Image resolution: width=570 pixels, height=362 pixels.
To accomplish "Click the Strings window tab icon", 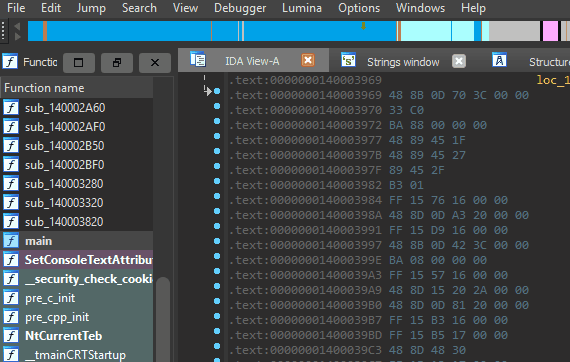I will 348,60.
